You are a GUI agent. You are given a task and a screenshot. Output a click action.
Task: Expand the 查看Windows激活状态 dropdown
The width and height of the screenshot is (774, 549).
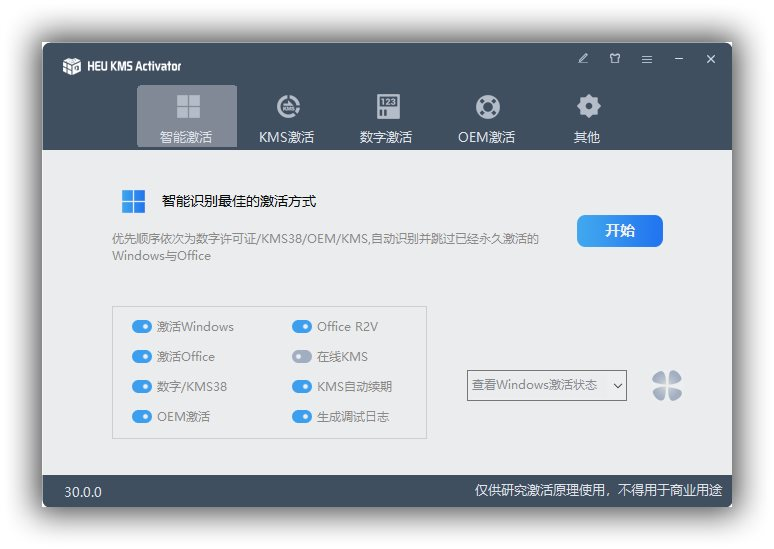pyautogui.click(x=547, y=385)
